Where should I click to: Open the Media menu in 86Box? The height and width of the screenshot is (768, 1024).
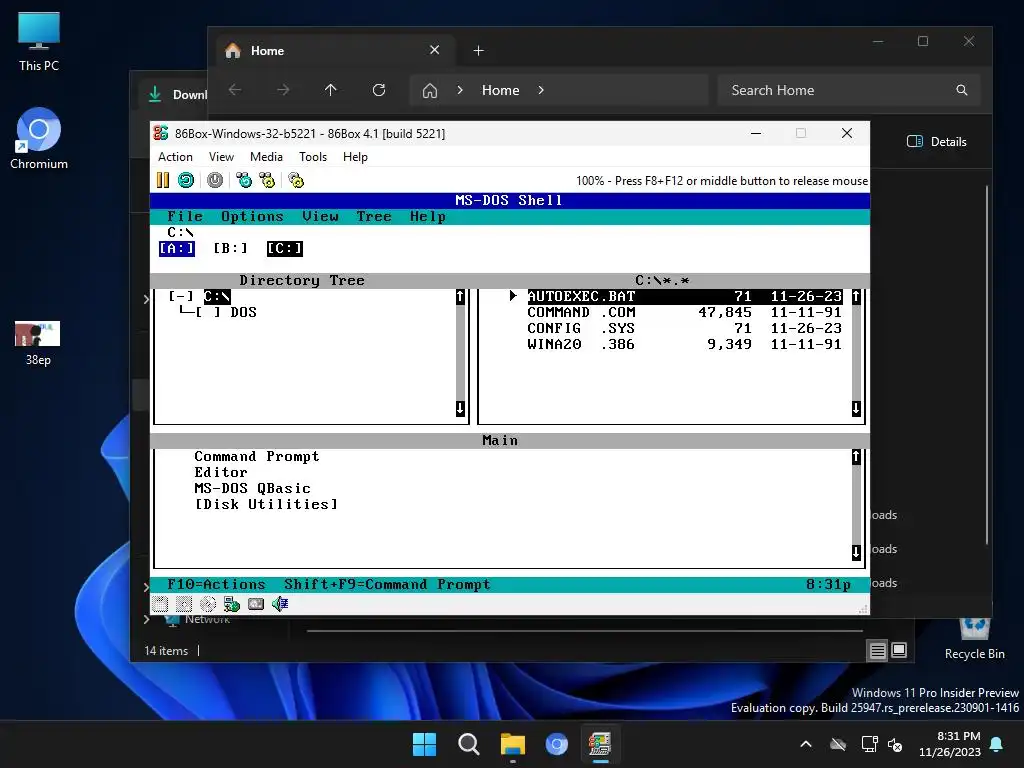(x=266, y=157)
